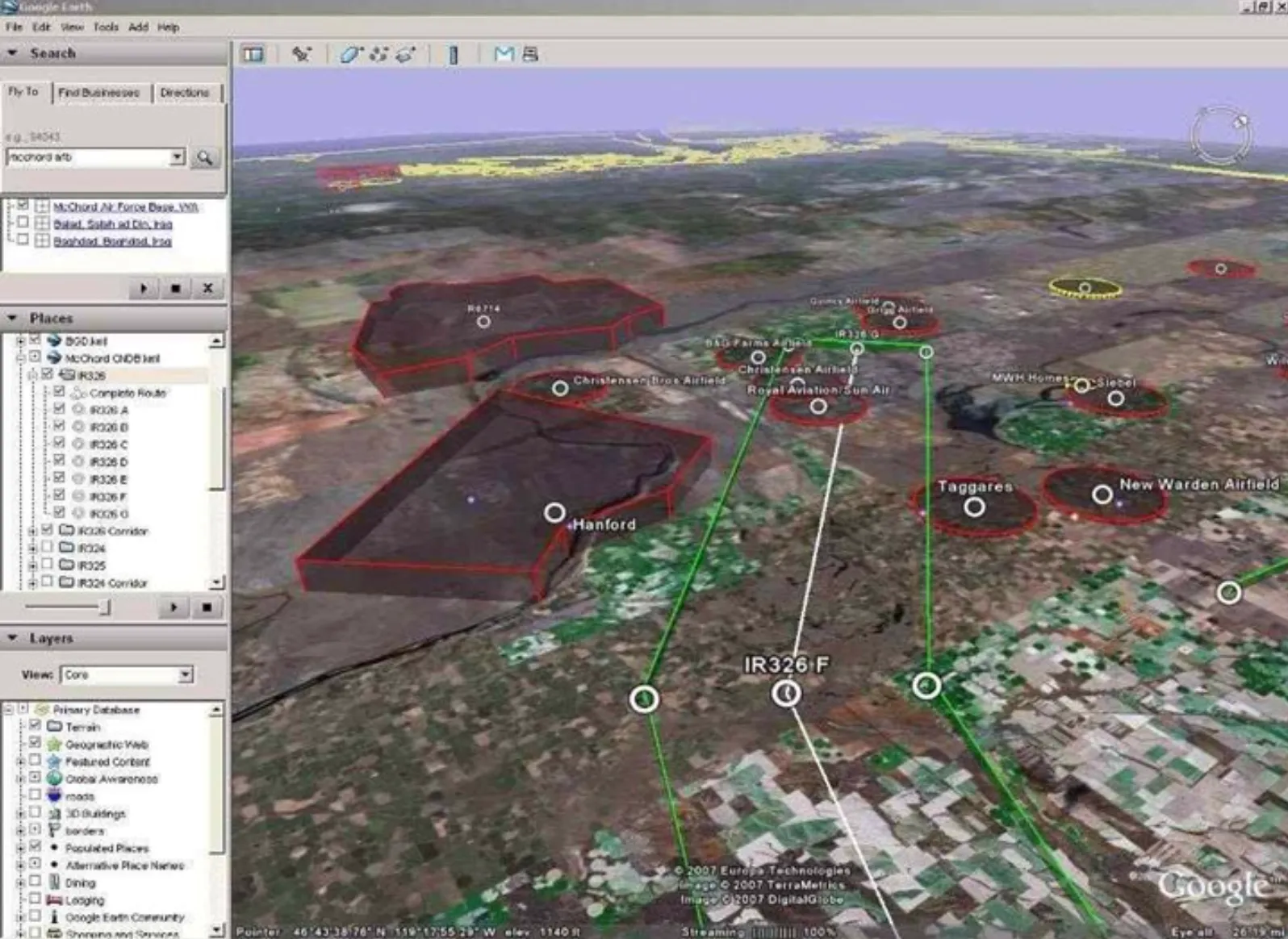This screenshot has height=939, width=1288.
Task: Enable the roads layer checkbox
Action: [x=35, y=795]
